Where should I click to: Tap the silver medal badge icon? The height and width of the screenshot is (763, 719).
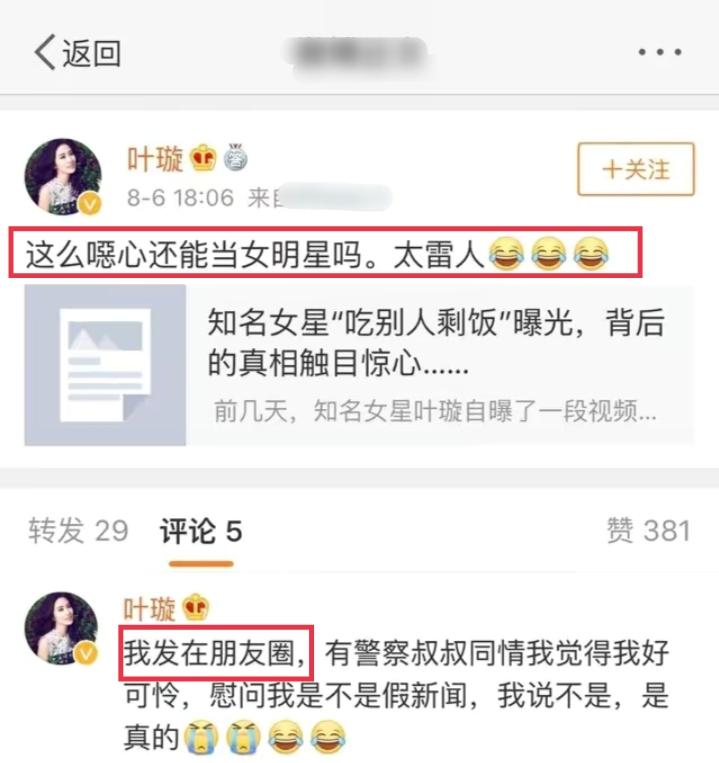click(235, 157)
